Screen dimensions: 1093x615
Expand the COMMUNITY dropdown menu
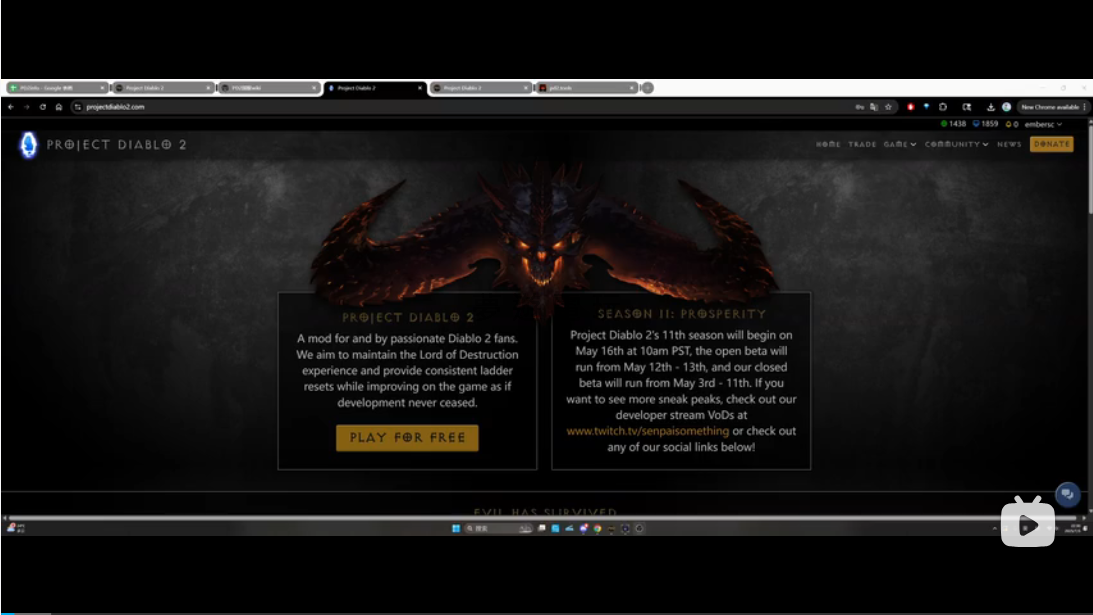point(956,144)
